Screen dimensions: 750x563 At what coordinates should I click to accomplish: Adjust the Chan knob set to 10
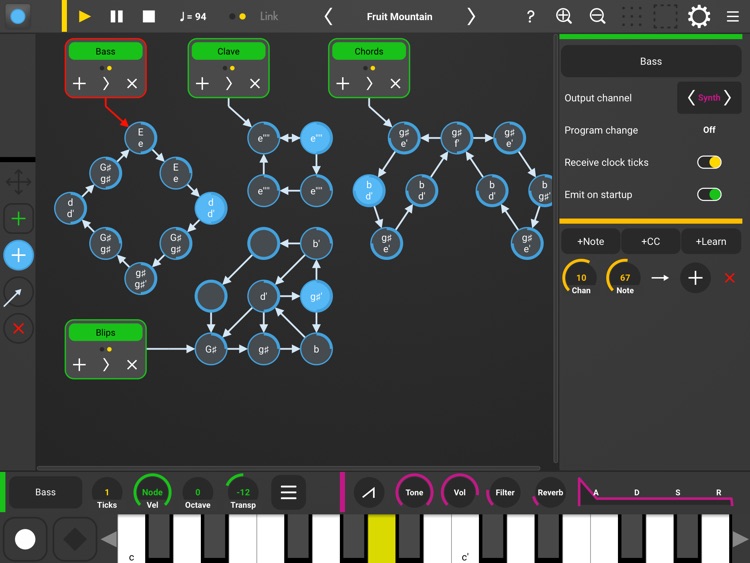pyautogui.click(x=581, y=277)
